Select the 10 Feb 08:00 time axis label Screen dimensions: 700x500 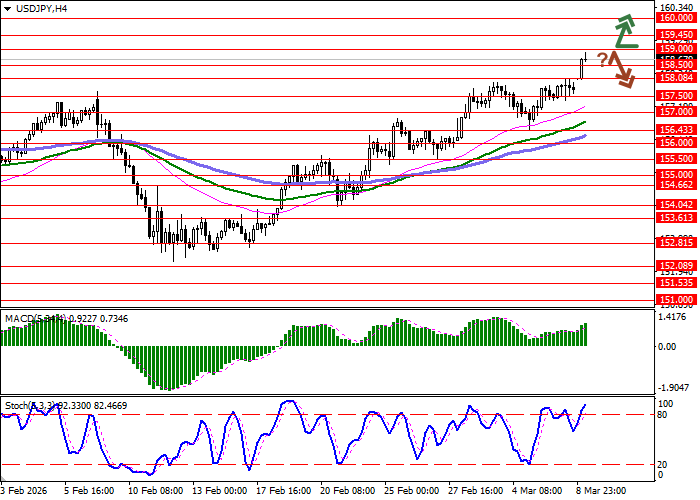[156, 491]
